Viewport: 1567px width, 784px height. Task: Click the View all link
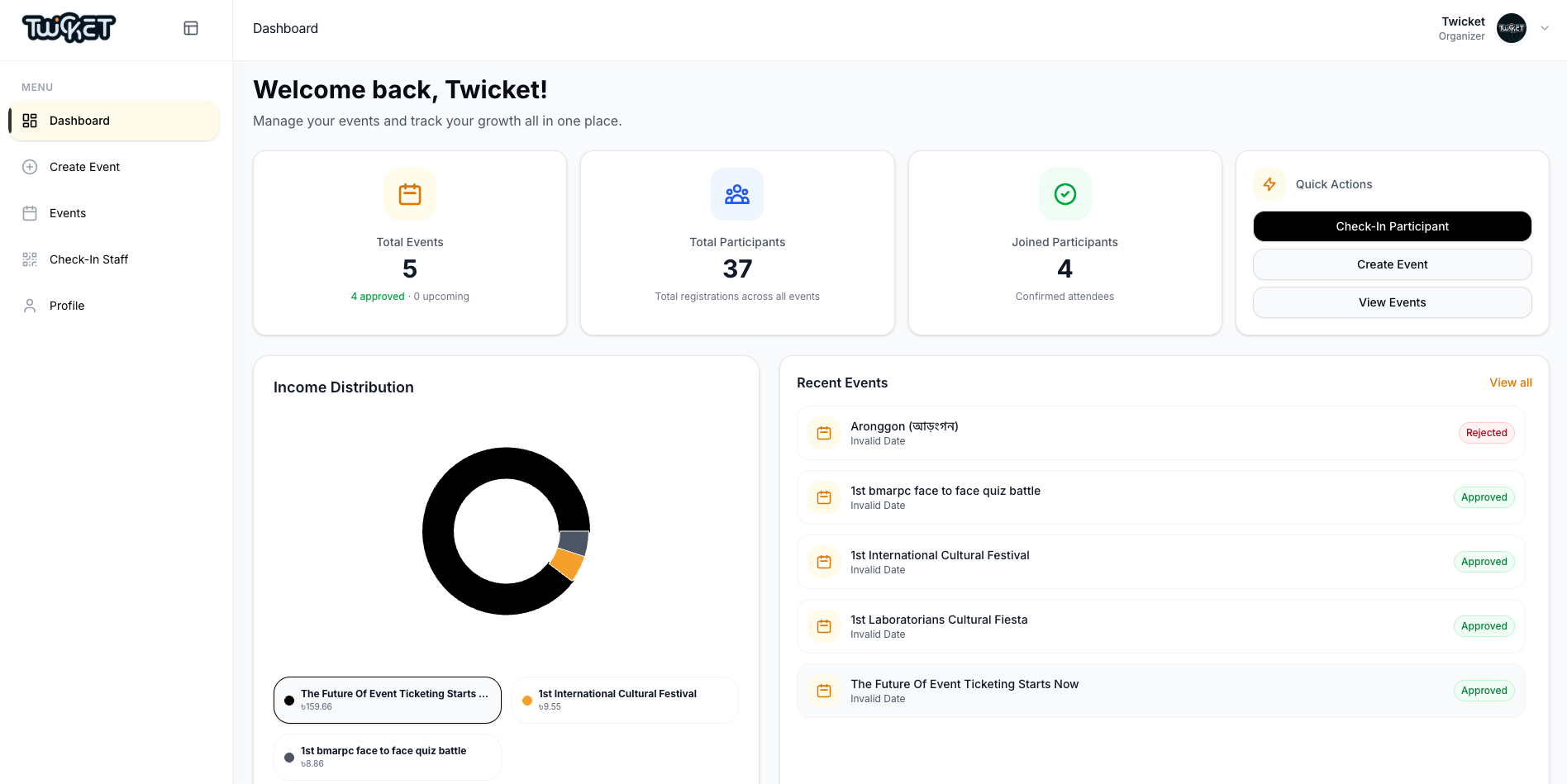point(1510,382)
